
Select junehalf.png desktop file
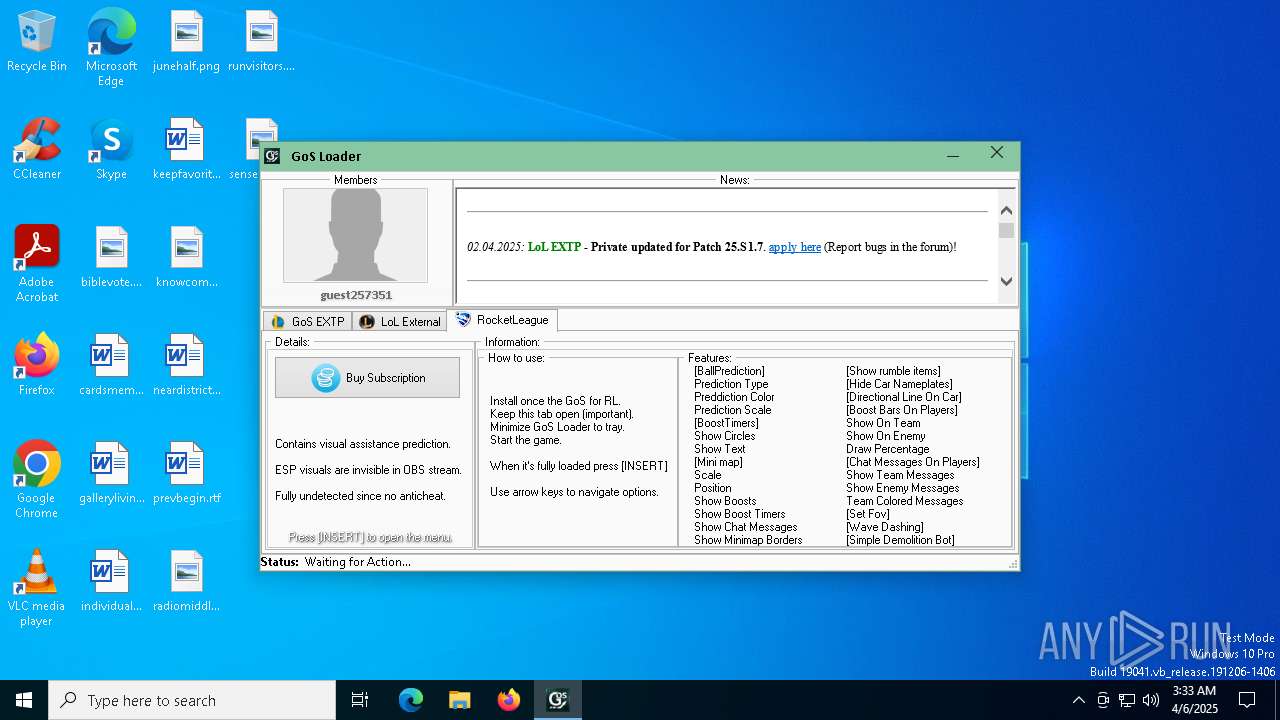[186, 41]
